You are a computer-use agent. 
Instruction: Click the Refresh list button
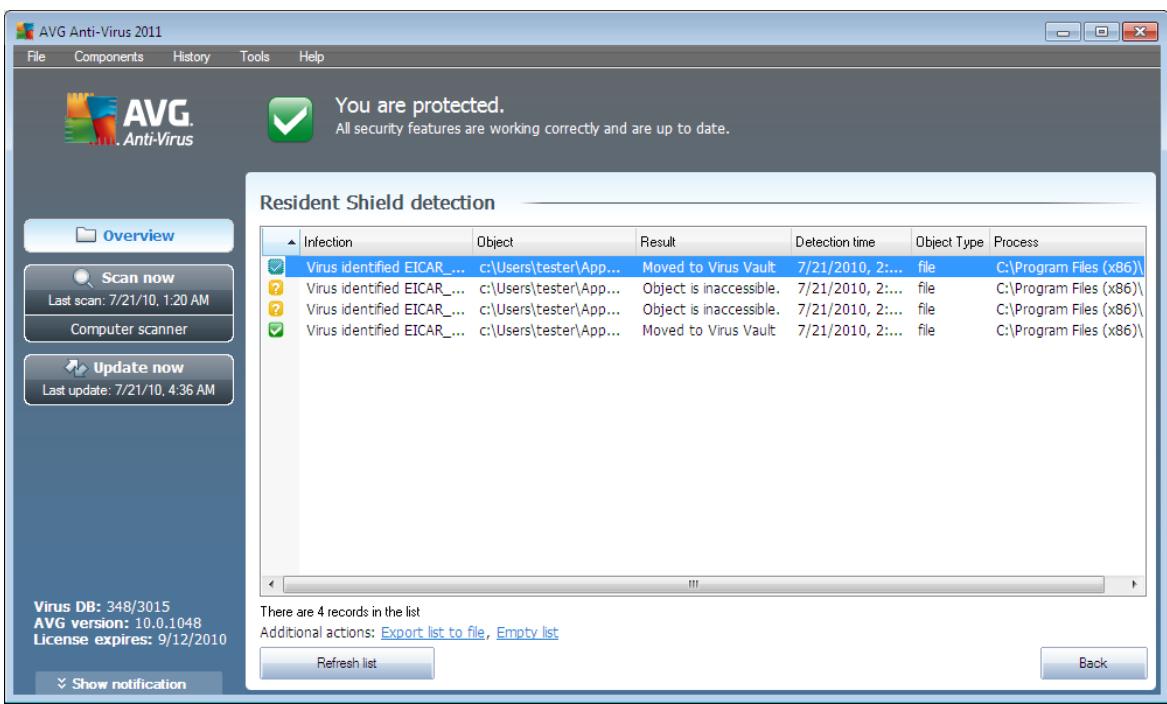tap(347, 663)
